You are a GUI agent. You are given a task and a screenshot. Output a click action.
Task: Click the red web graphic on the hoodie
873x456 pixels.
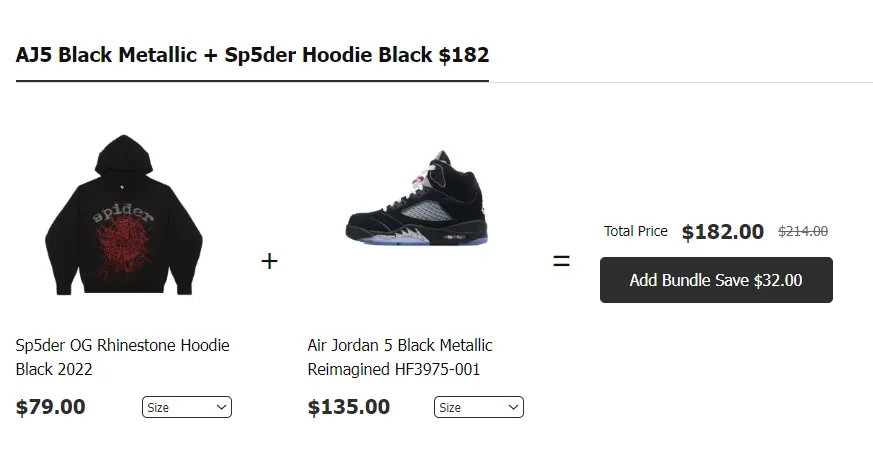[123, 250]
